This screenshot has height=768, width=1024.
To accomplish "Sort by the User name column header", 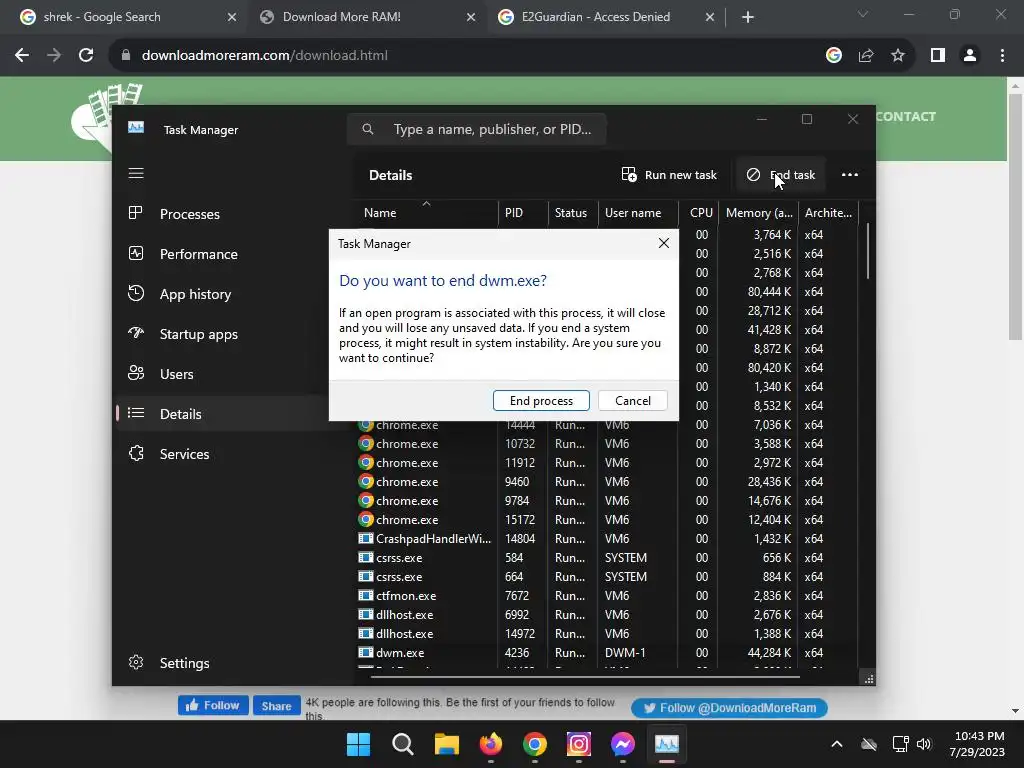I will [x=638, y=213].
